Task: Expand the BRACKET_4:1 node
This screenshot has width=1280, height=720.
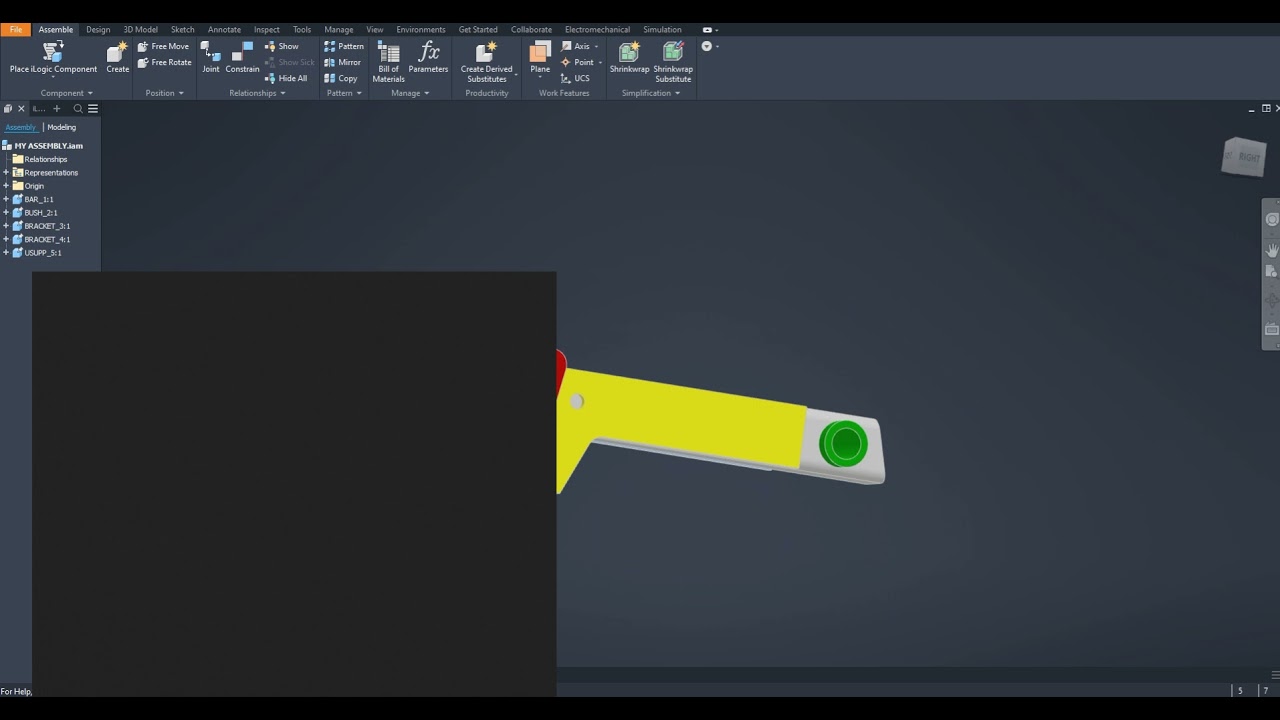Action: pyautogui.click(x=6, y=239)
